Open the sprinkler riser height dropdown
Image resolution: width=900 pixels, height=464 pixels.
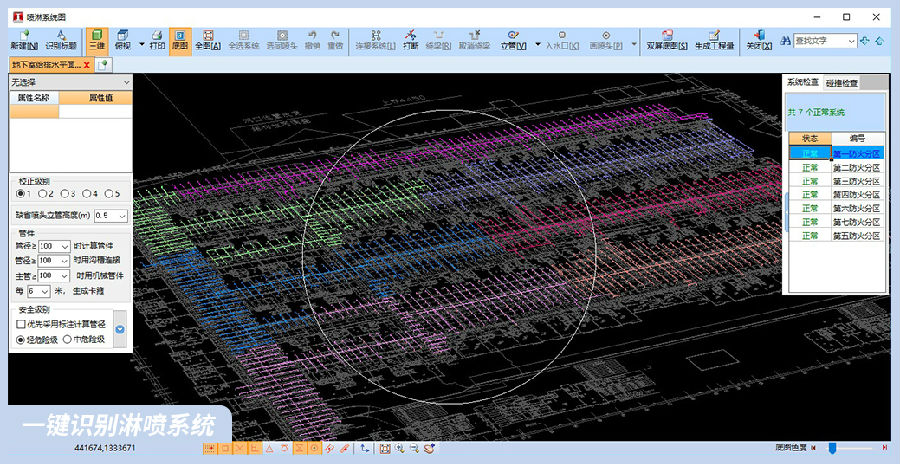point(123,214)
